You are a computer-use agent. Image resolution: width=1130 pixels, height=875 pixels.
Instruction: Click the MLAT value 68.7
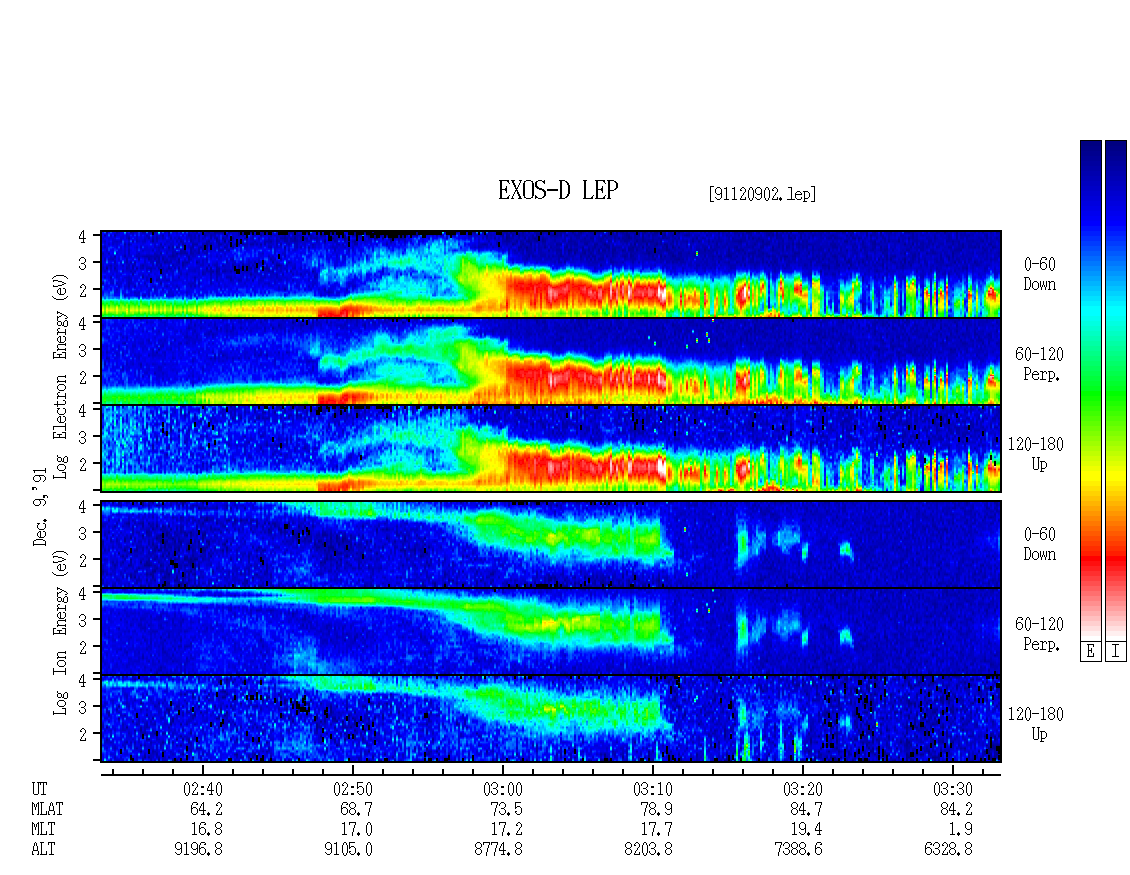(x=356, y=809)
